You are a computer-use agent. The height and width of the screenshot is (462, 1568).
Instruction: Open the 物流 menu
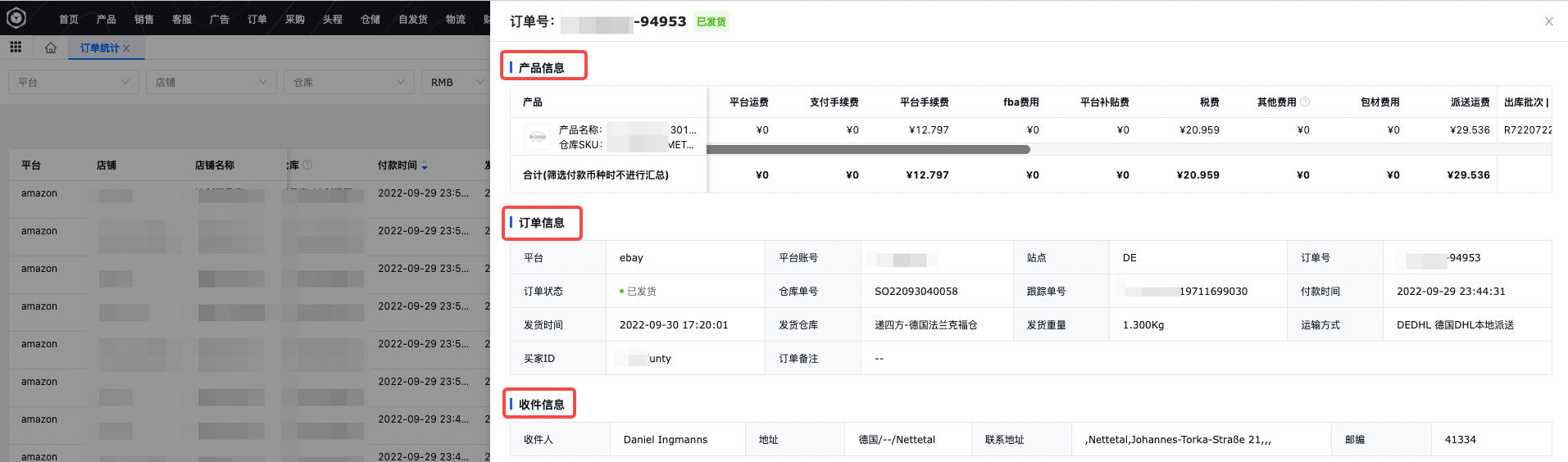click(456, 19)
